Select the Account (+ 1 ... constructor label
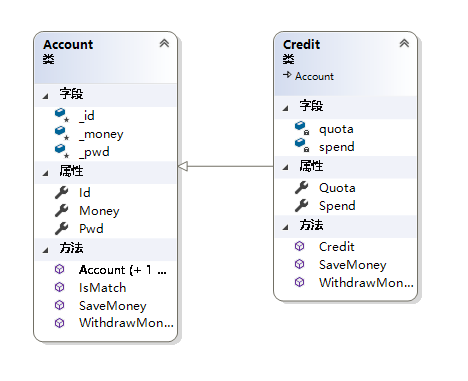 tap(123, 270)
